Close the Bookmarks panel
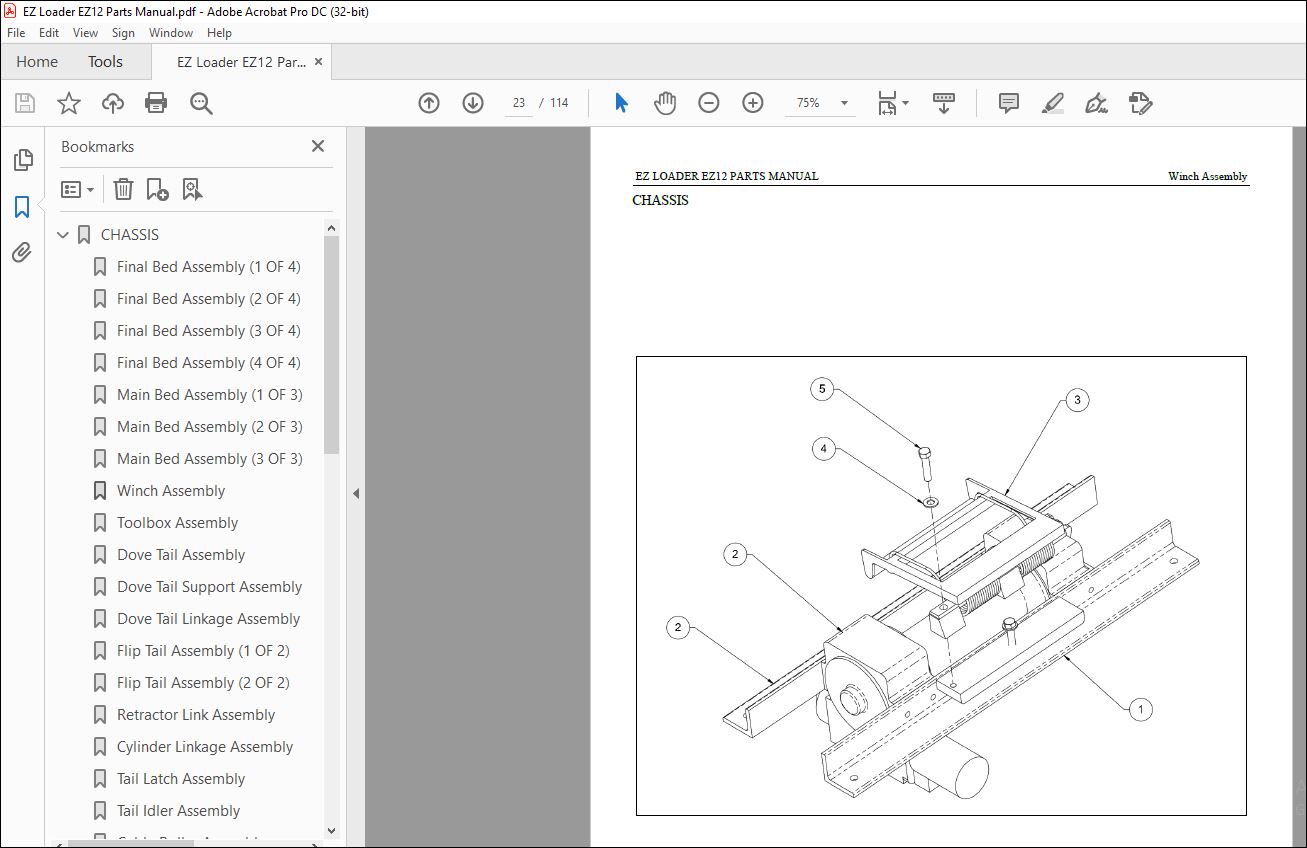1307x848 pixels. [x=318, y=146]
